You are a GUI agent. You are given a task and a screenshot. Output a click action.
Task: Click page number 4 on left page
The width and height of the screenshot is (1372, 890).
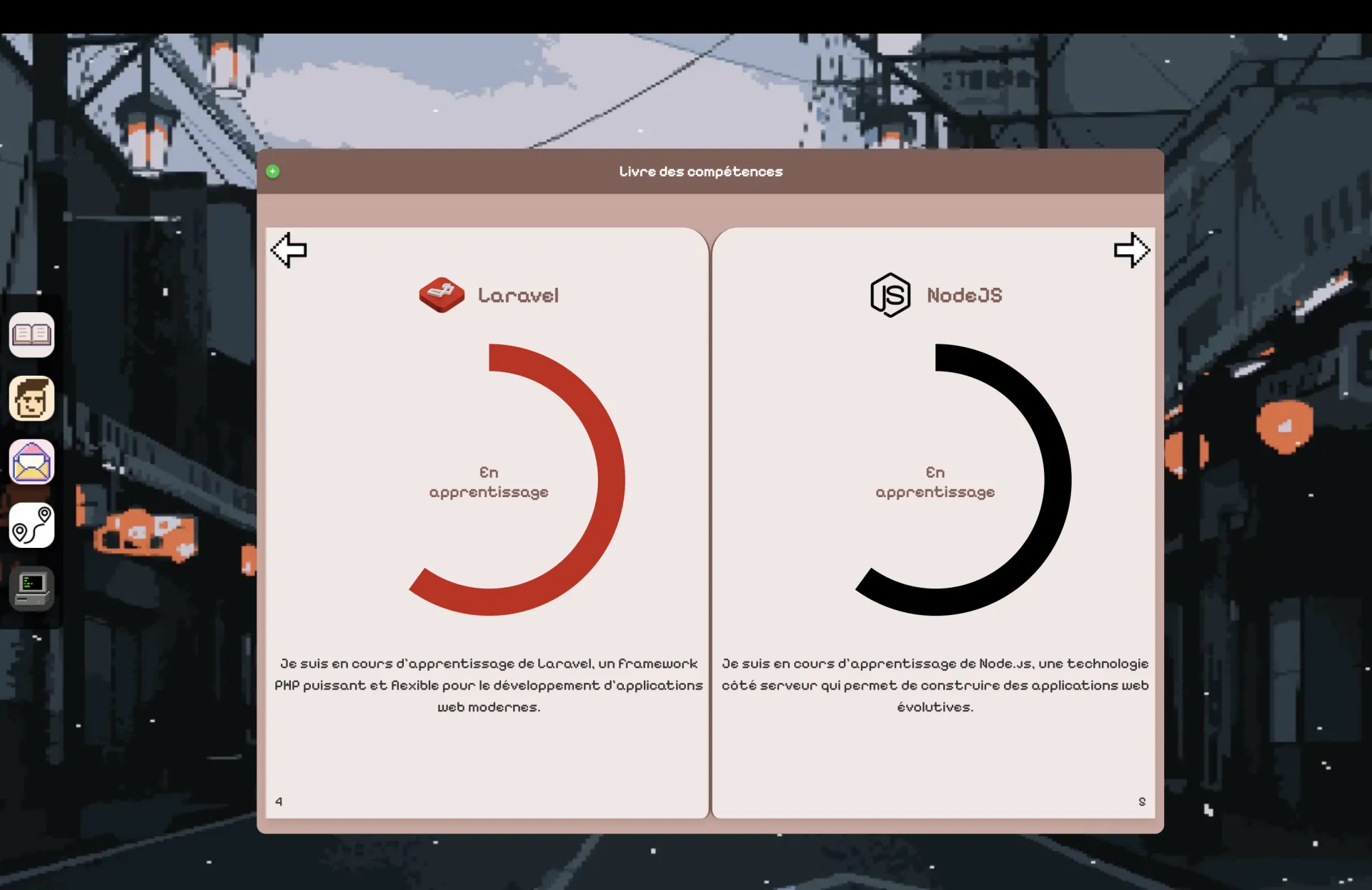click(279, 801)
